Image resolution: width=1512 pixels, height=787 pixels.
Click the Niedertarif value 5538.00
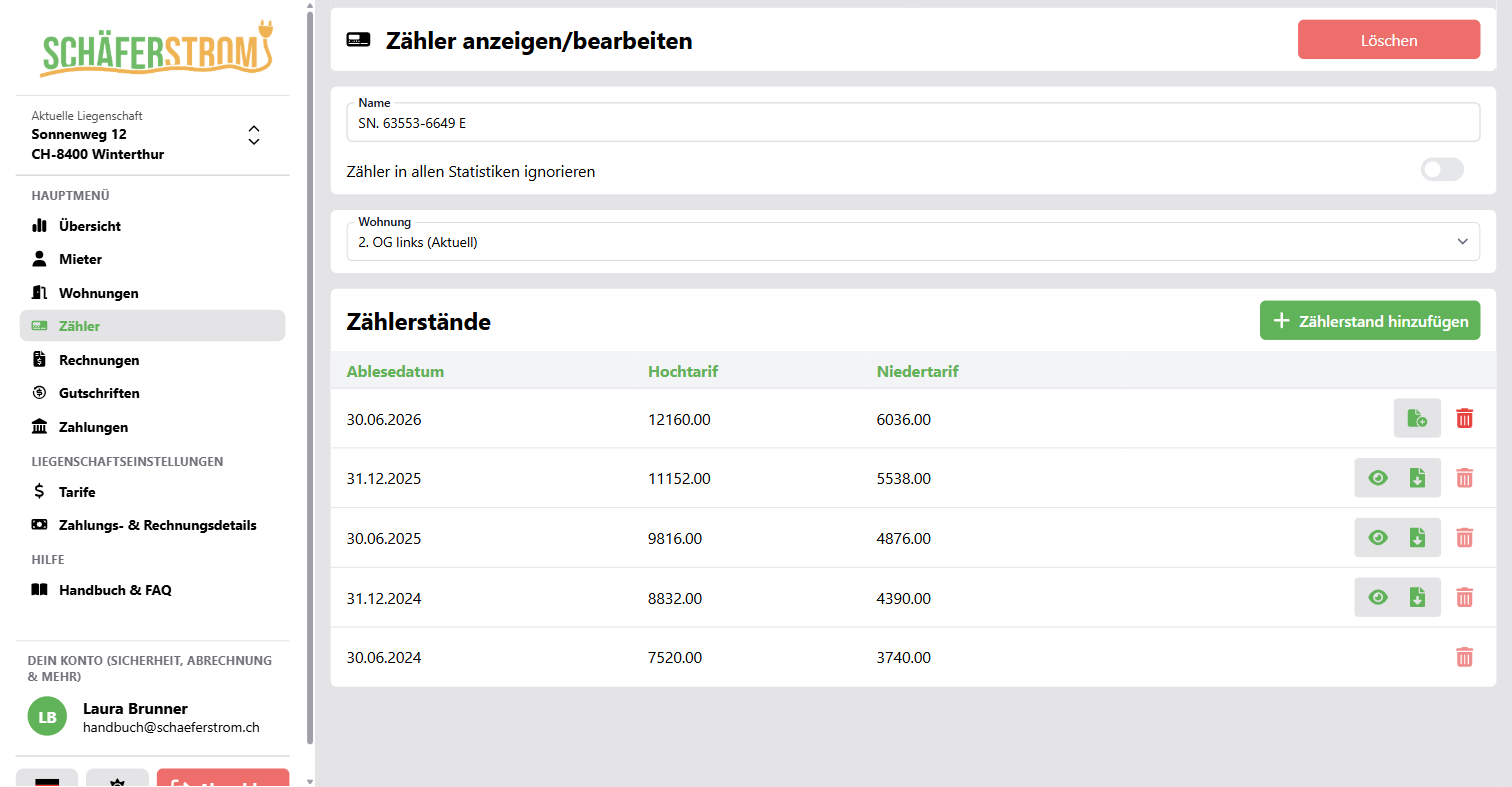coord(903,479)
